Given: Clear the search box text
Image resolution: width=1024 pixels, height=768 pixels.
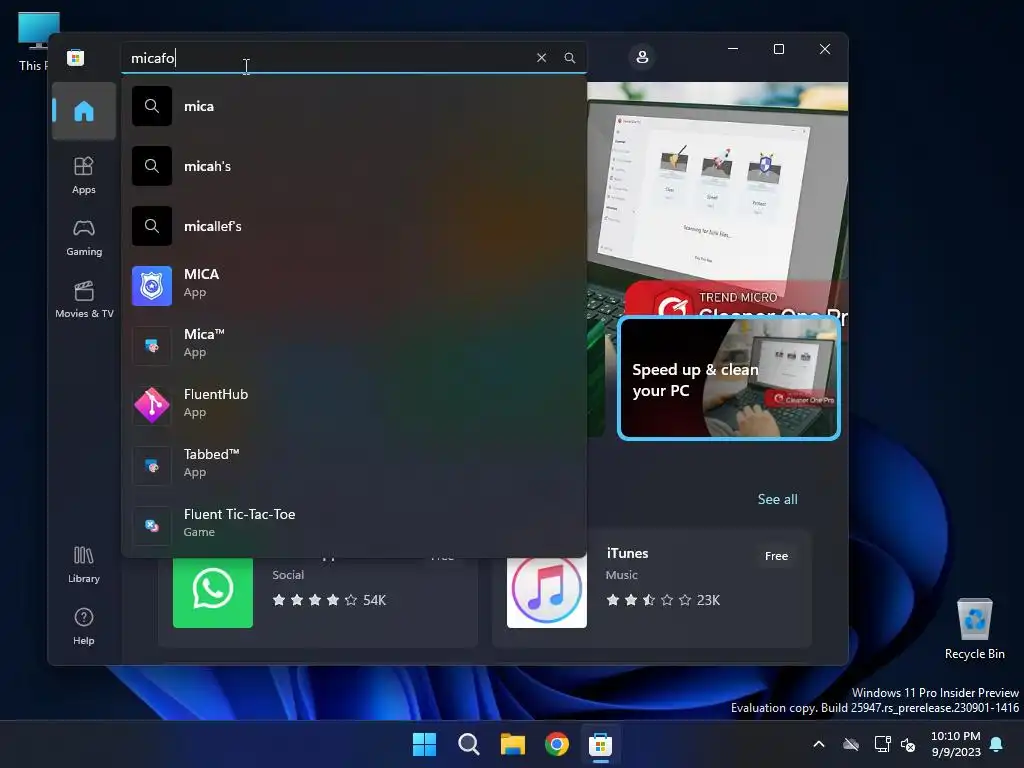Looking at the screenshot, I should pos(541,57).
